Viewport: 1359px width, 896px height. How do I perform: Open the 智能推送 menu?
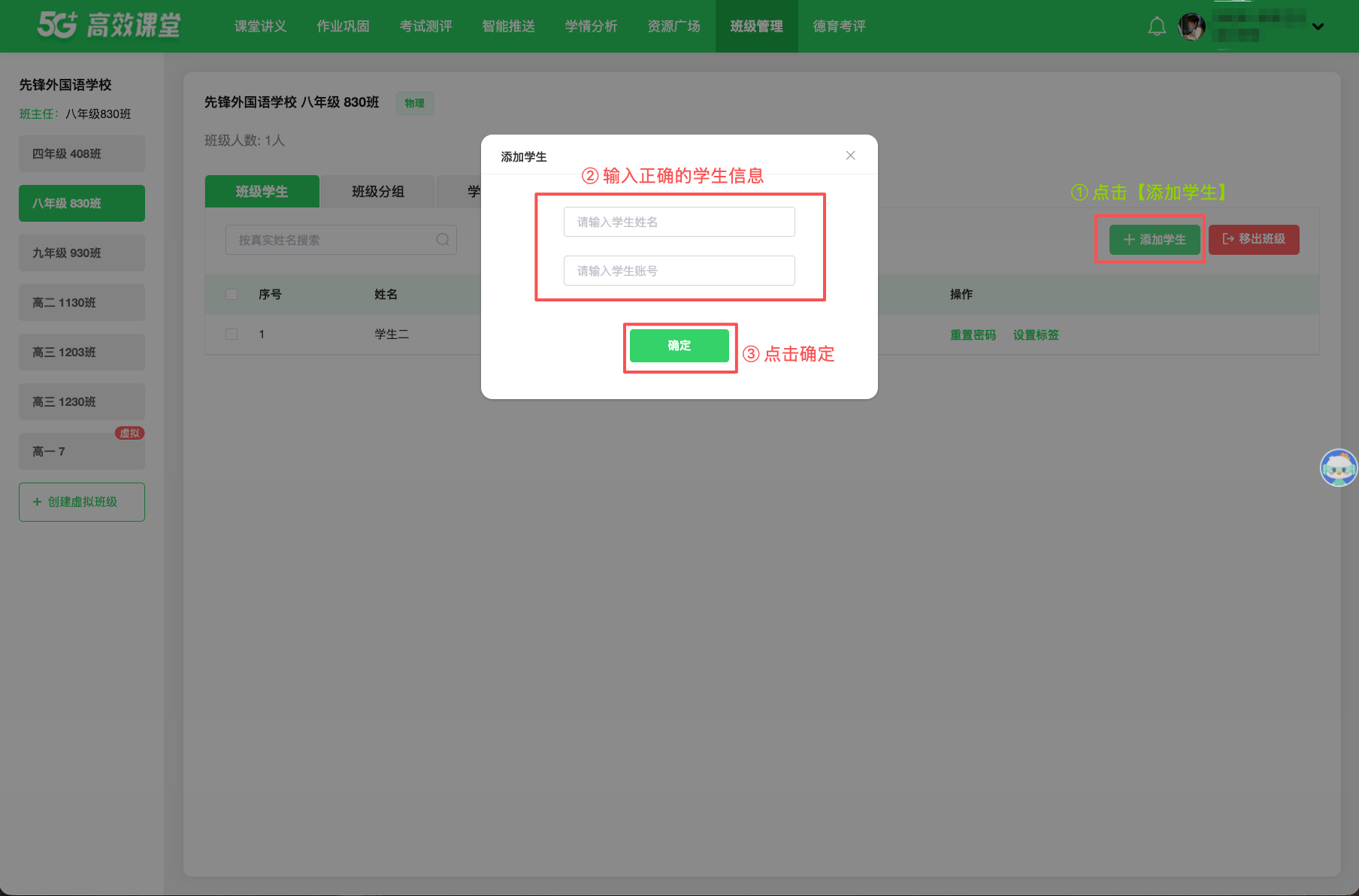tap(508, 26)
